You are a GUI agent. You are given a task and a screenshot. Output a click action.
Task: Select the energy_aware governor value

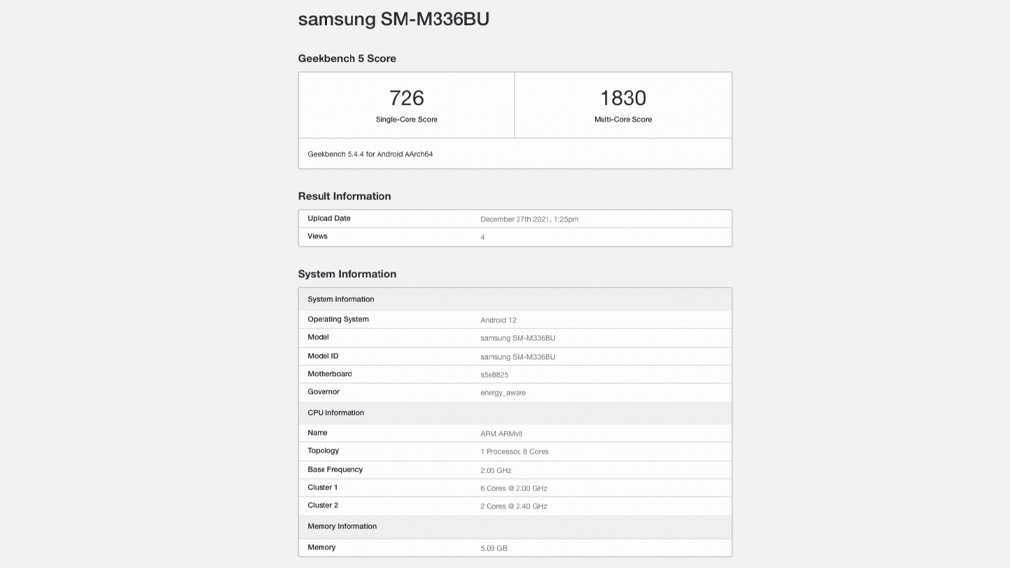[502, 393]
